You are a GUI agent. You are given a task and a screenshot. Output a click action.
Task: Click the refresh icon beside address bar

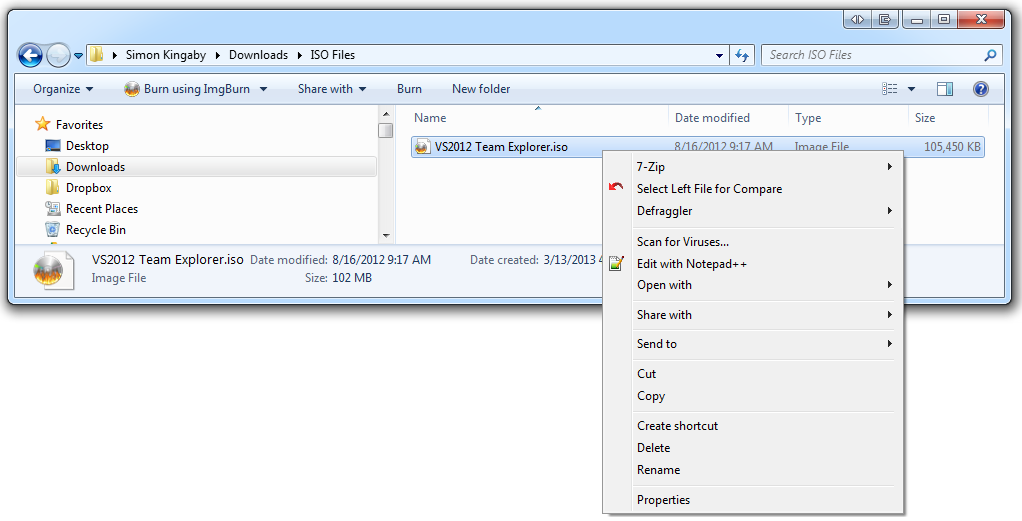click(742, 56)
